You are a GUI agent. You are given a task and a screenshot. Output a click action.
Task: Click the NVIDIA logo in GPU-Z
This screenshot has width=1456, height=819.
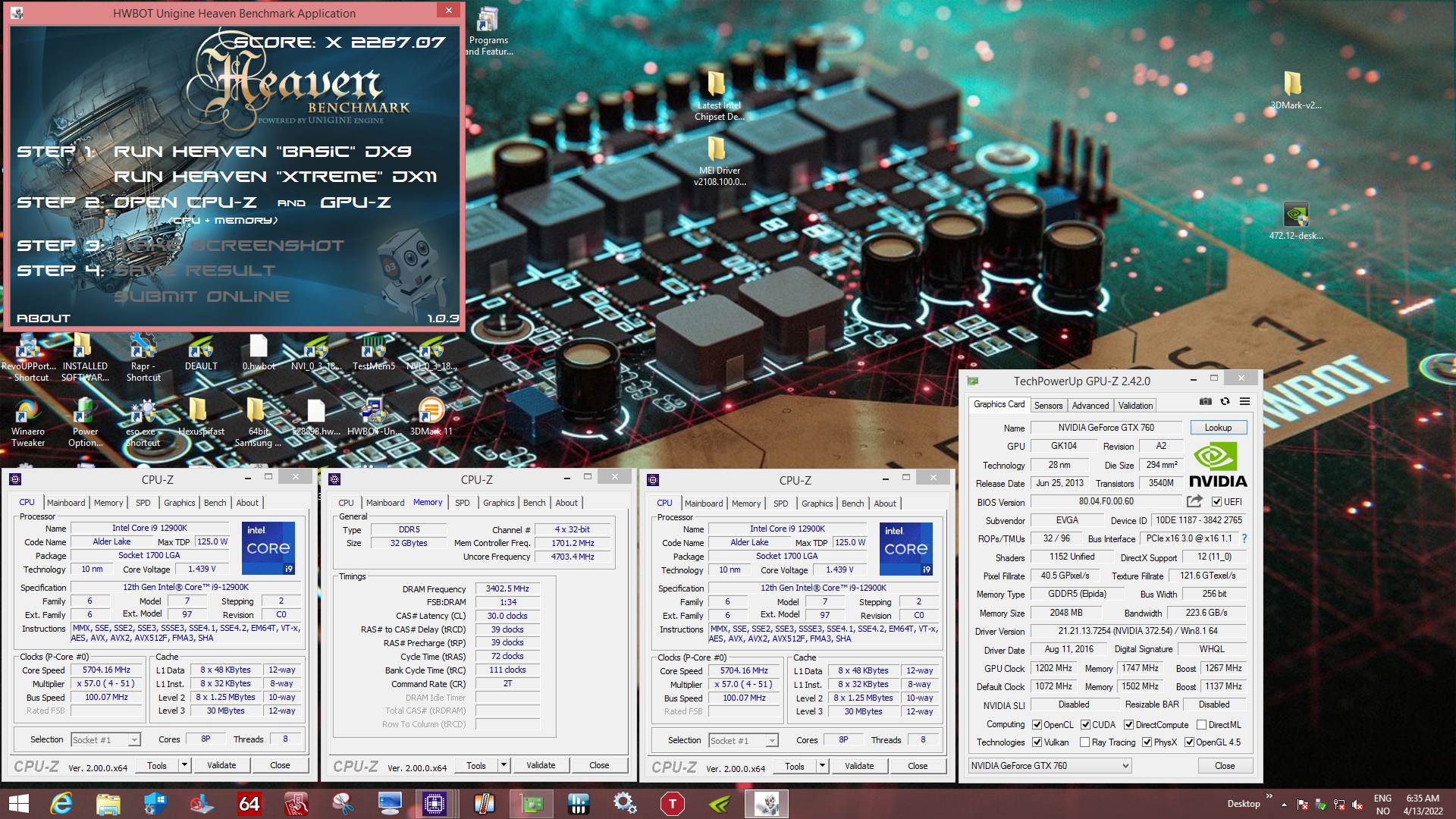1218,466
